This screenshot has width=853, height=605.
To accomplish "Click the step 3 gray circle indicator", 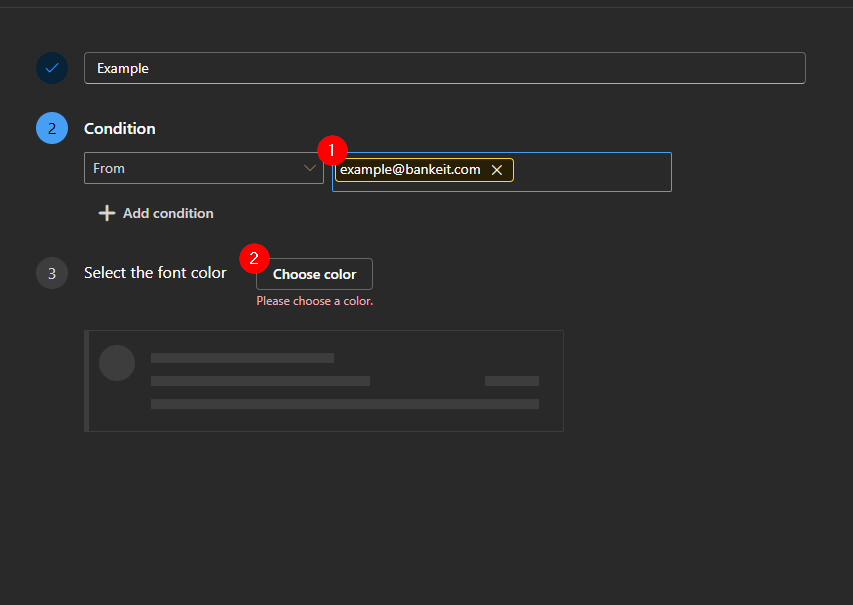I will (x=52, y=273).
